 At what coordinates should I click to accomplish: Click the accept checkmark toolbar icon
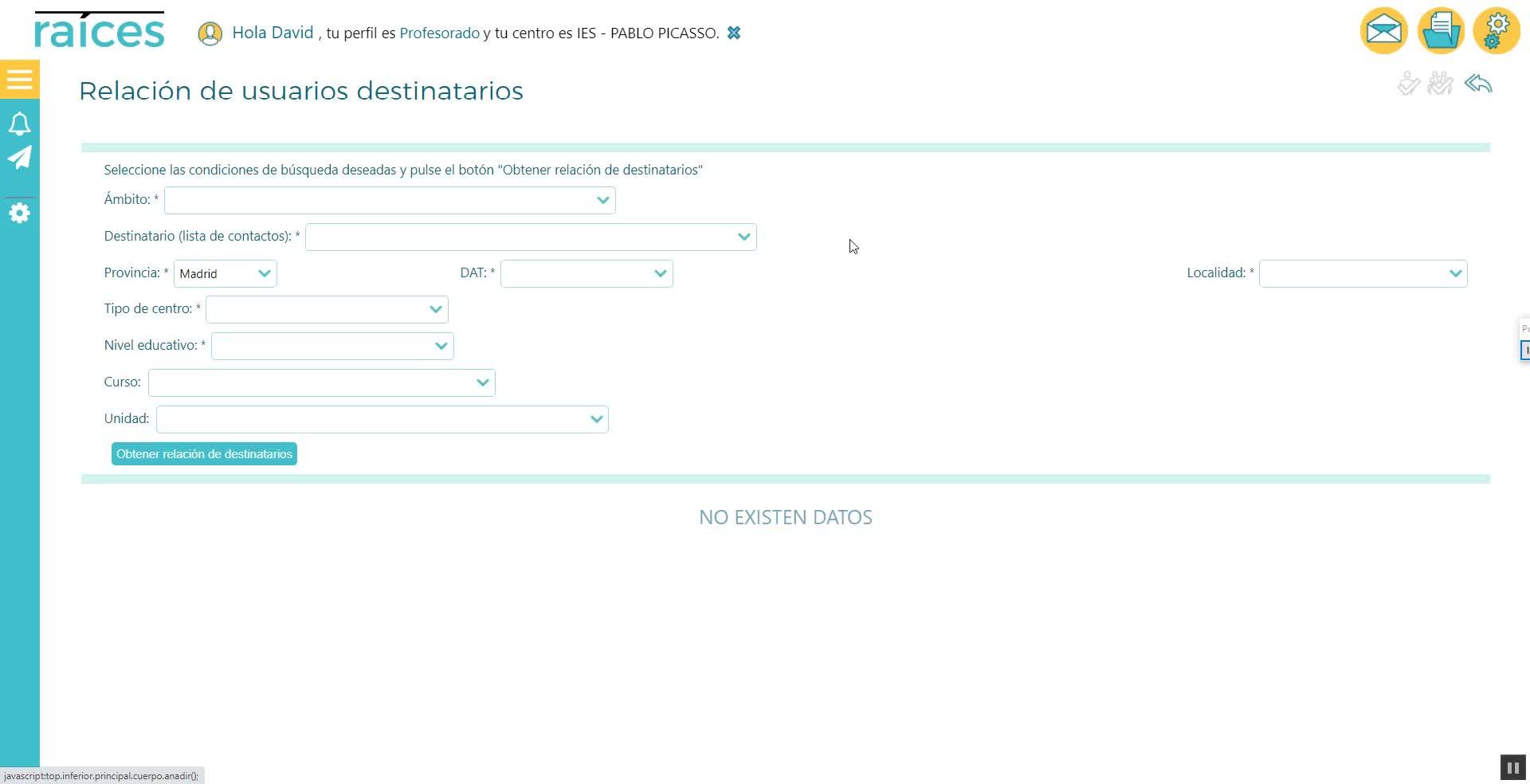[1409, 84]
